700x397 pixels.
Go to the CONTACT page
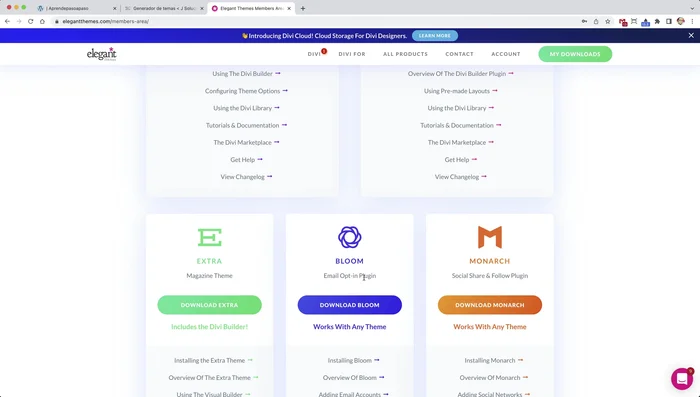[459, 54]
